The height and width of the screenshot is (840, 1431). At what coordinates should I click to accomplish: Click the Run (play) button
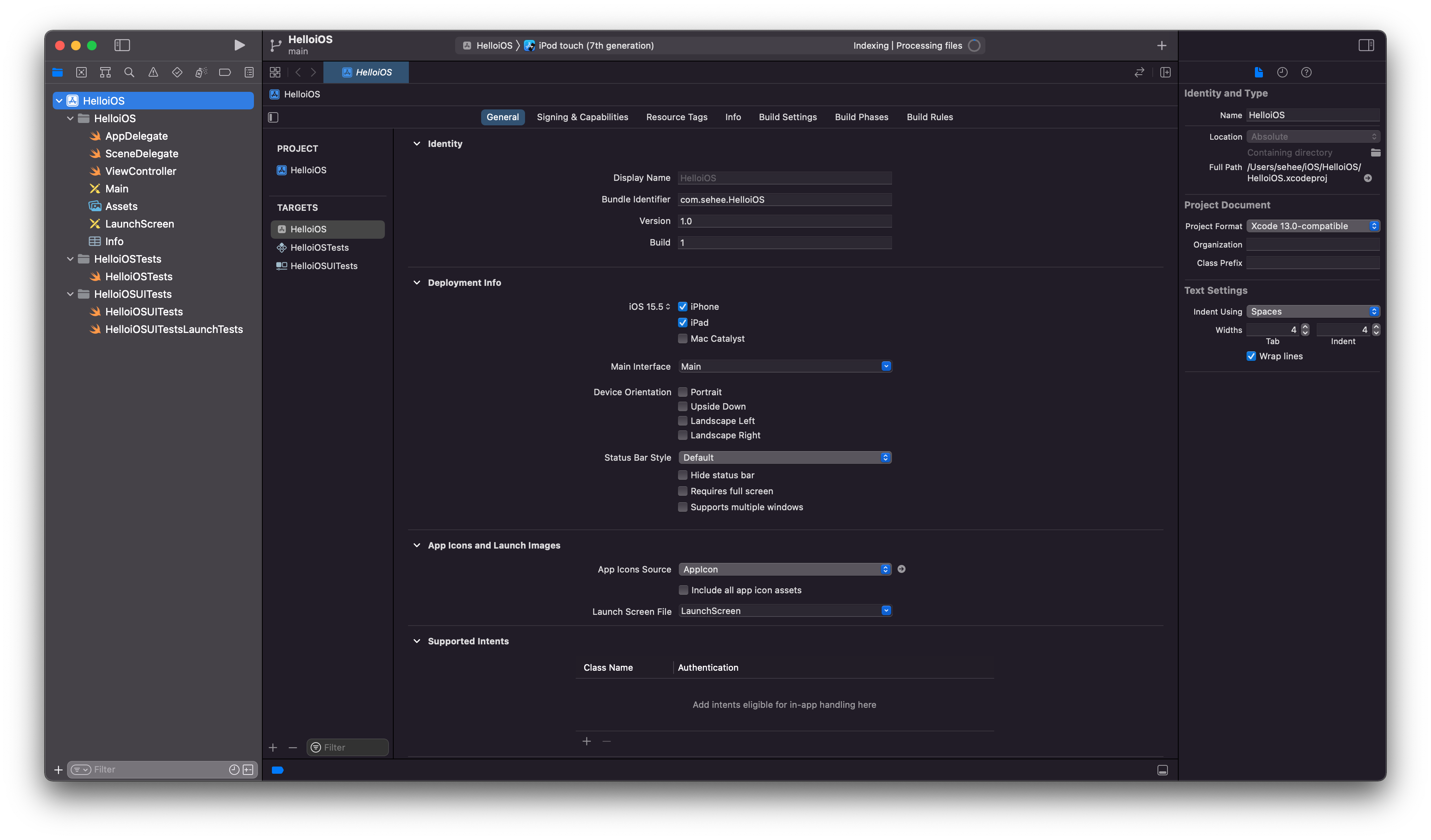(x=239, y=45)
